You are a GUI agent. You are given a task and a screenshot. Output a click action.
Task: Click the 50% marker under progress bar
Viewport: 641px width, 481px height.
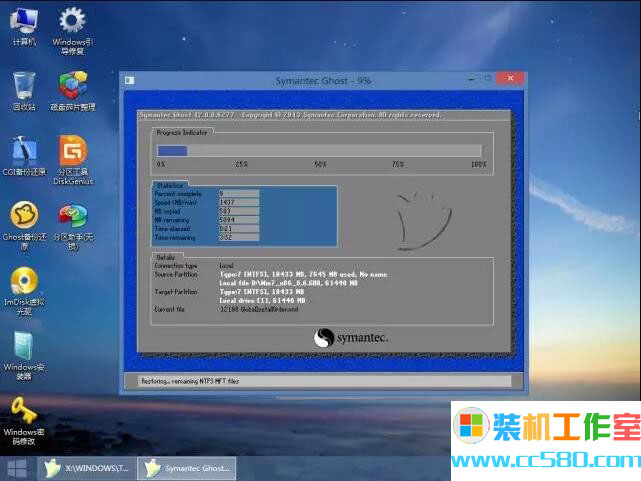click(320, 164)
